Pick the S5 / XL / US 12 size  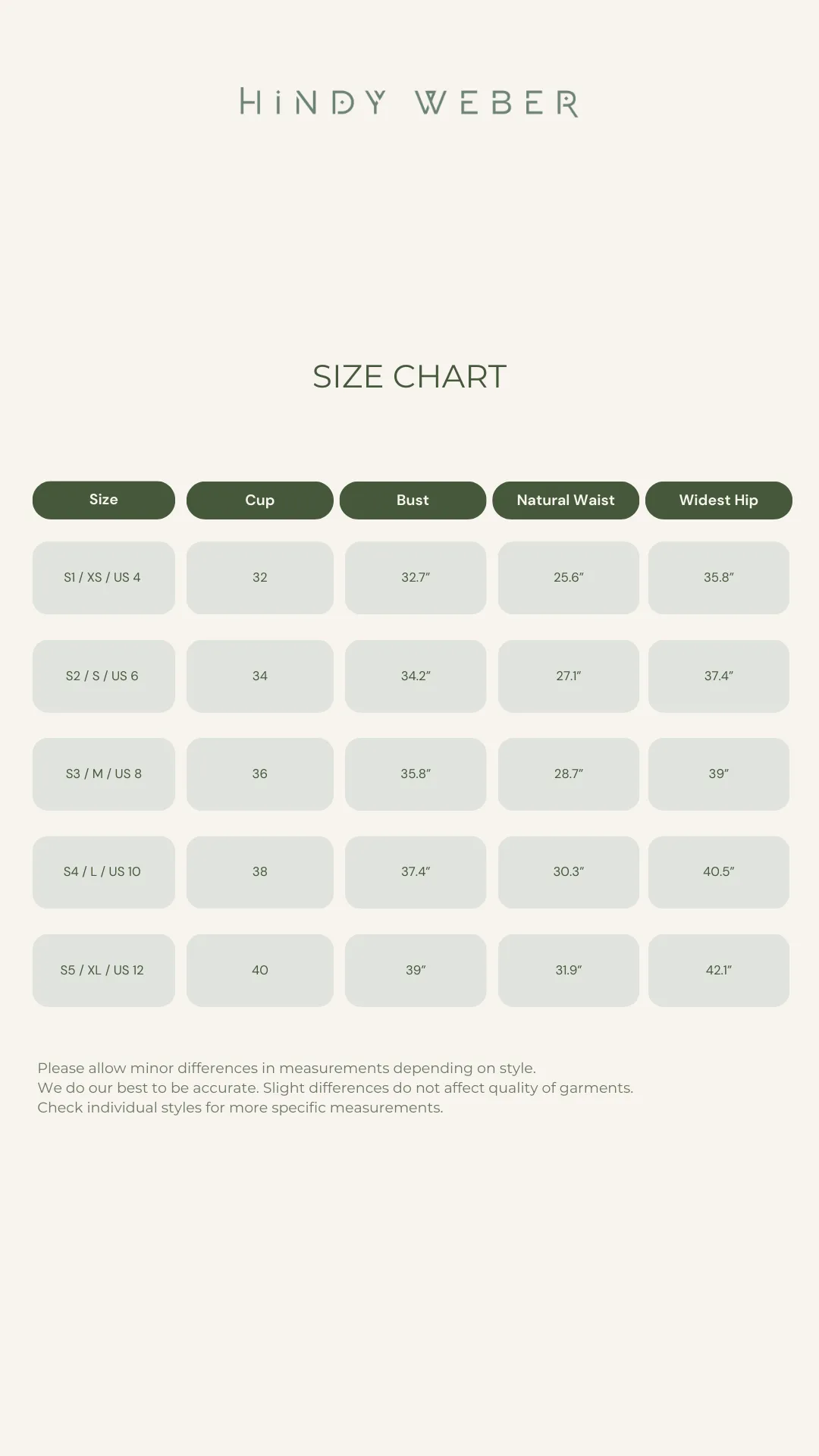(104, 971)
